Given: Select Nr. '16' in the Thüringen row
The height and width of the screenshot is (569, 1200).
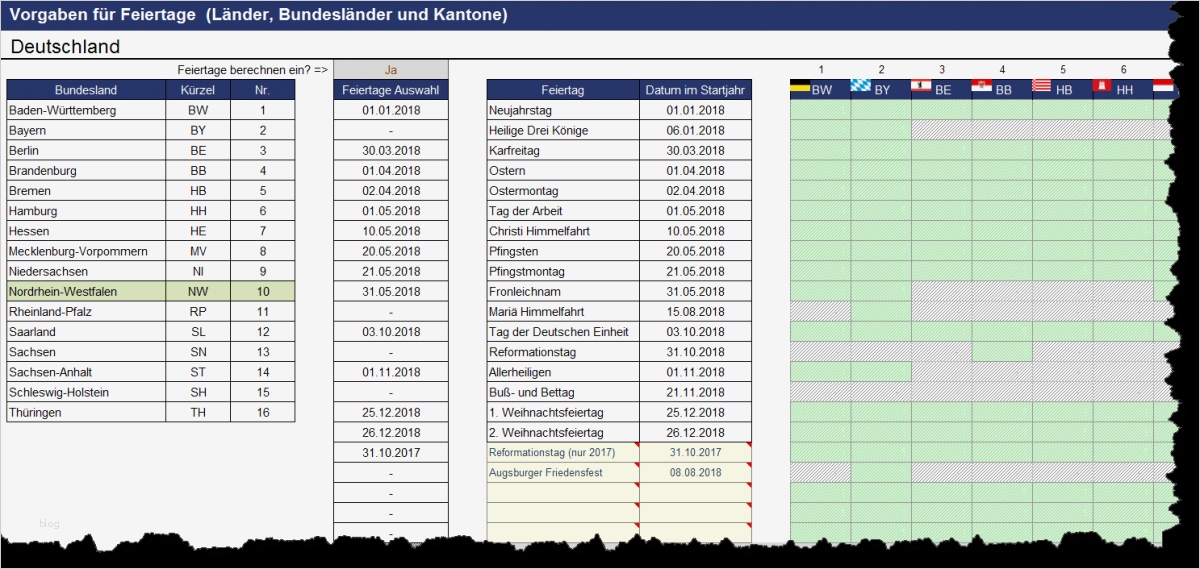Looking at the screenshot, I should pos(263,412).
